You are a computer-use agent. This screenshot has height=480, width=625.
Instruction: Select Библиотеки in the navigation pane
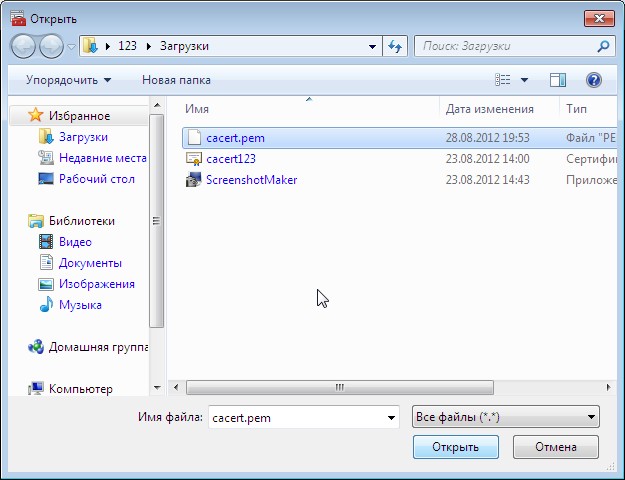[82, 221]
